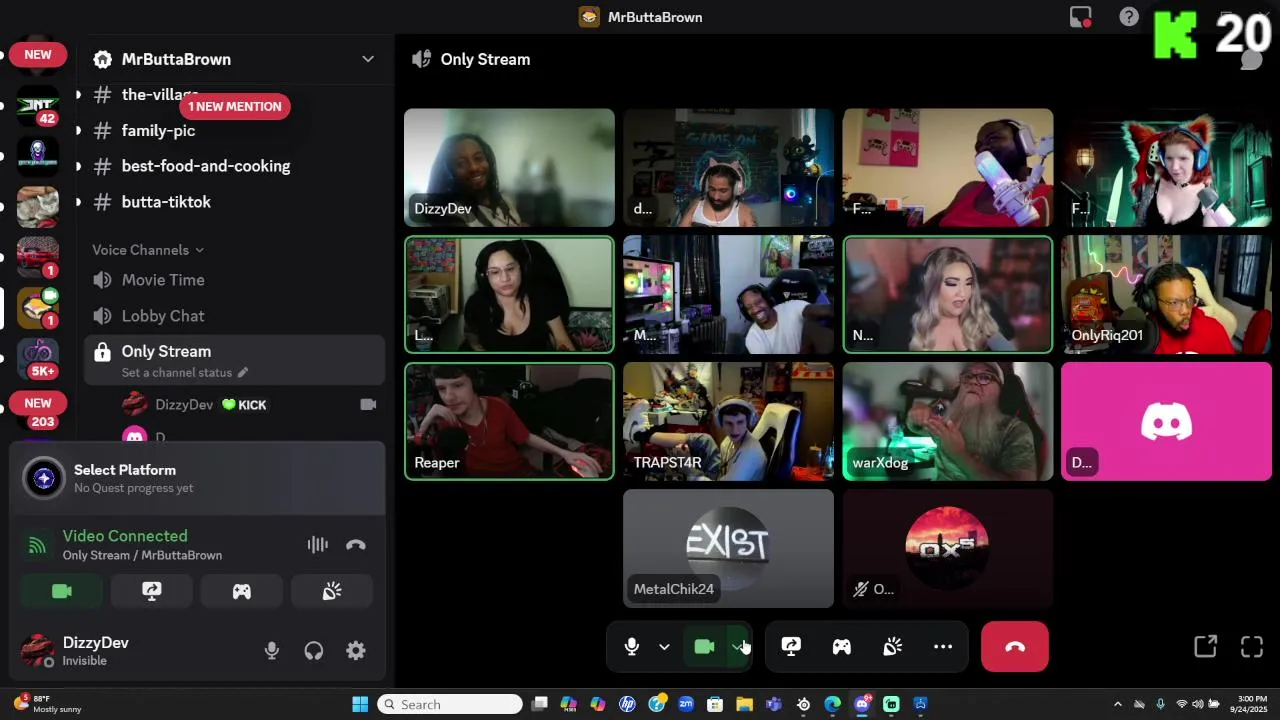Open File Explorer from taskbar
This screenshot has width=1280, height=720.
[744, 704]
